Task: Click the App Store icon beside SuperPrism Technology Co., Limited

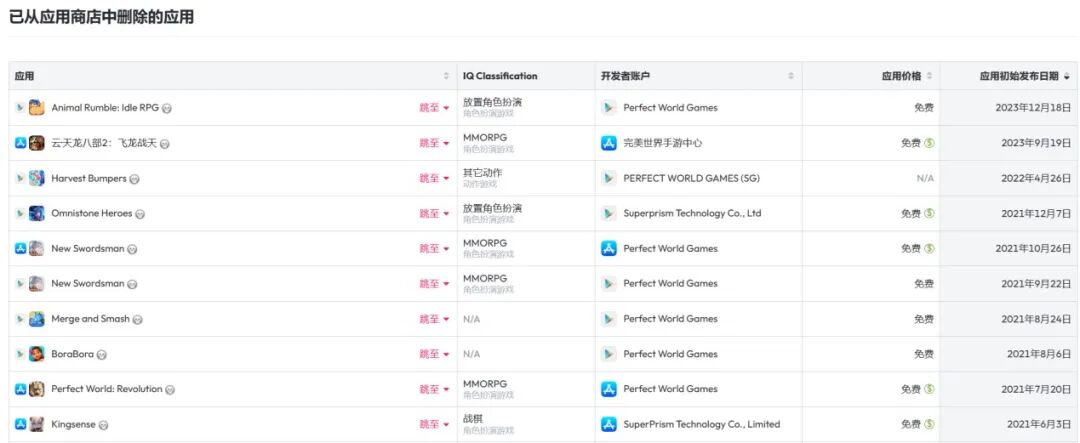Action: pyautogui.click(x=609, y=424)
